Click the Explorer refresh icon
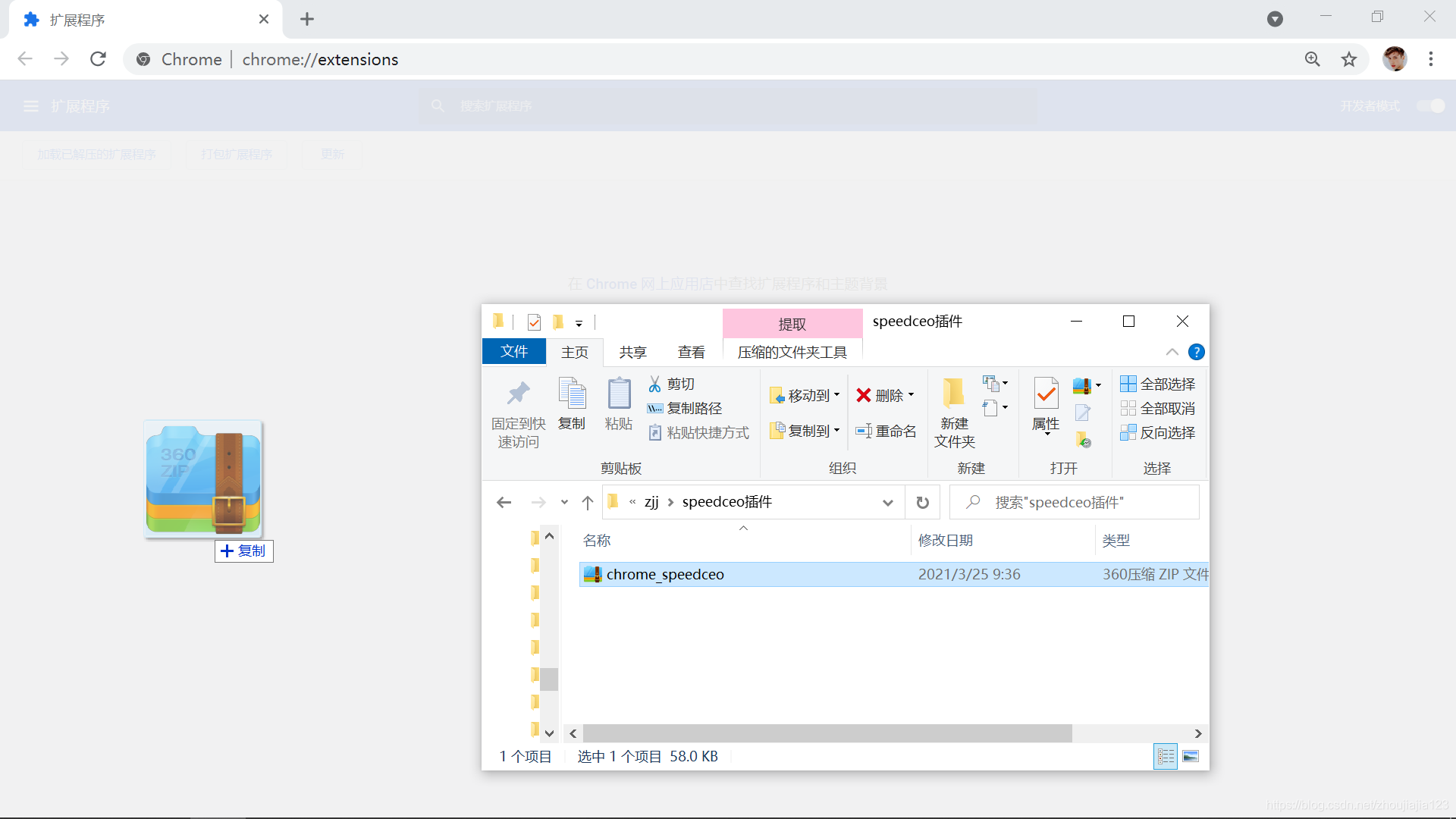1456x819 pixels. click(x=922, y=502)
